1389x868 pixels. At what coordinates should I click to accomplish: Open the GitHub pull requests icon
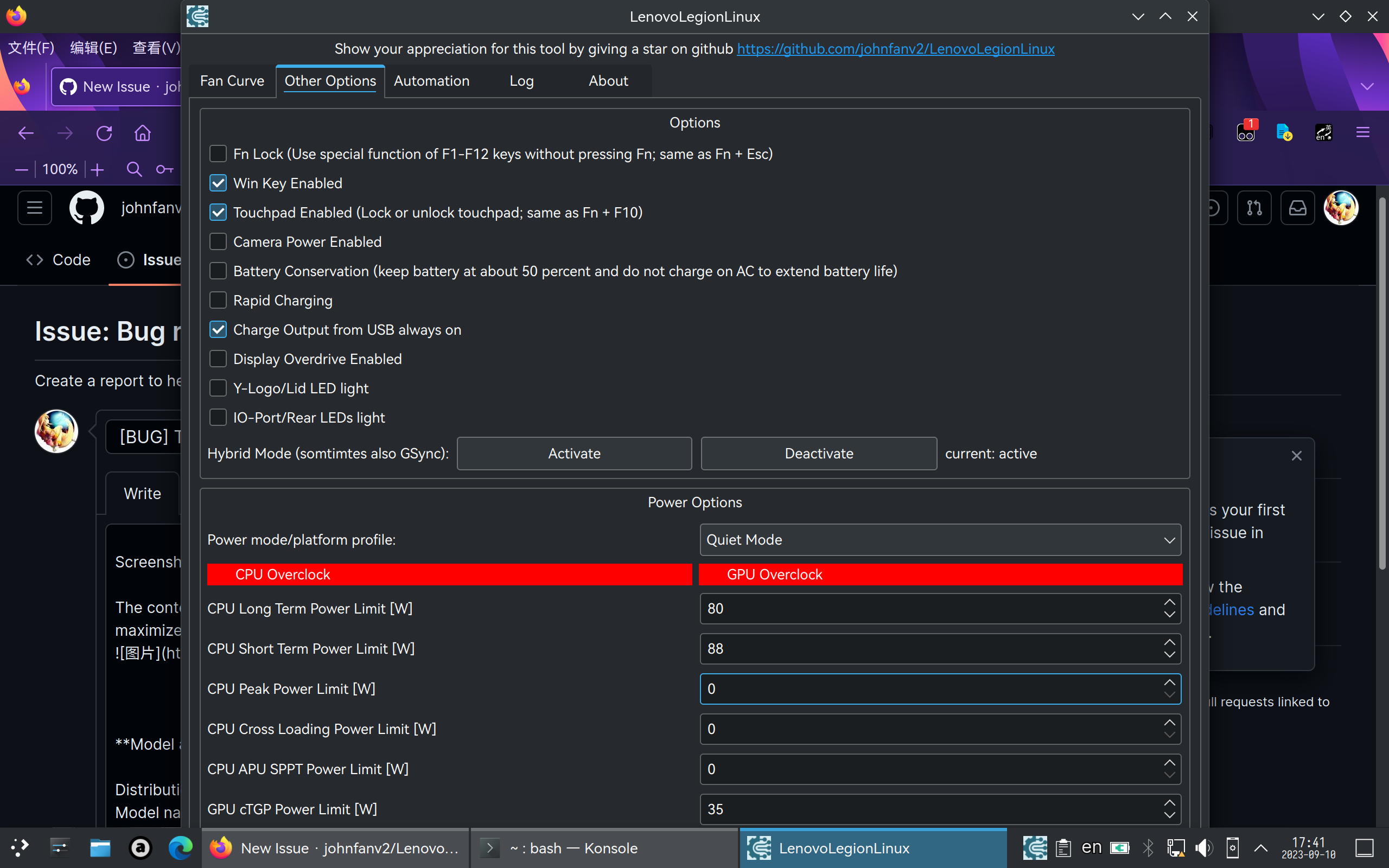[1254, 208]
